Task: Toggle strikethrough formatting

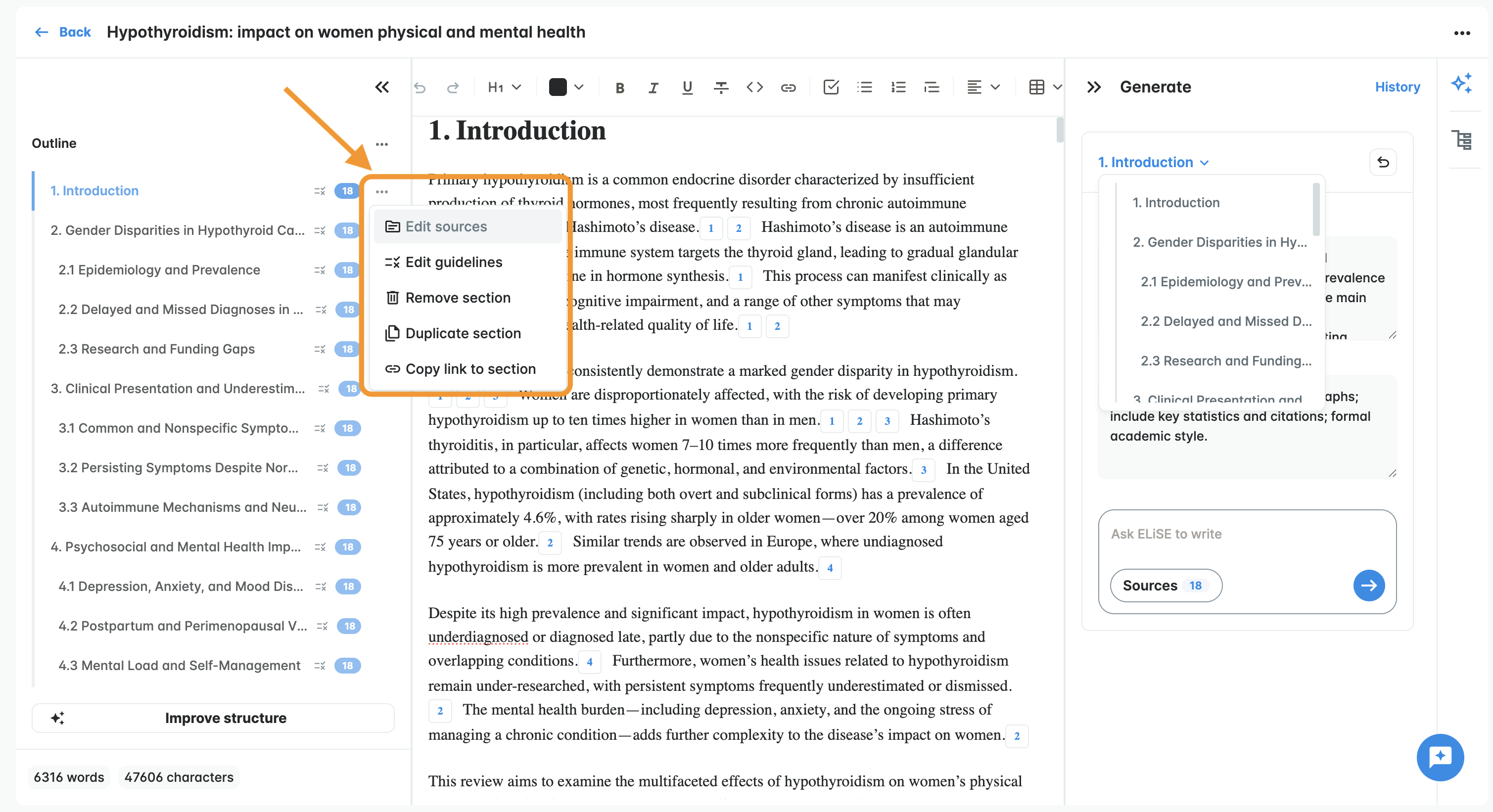Action: click(720, 88)
